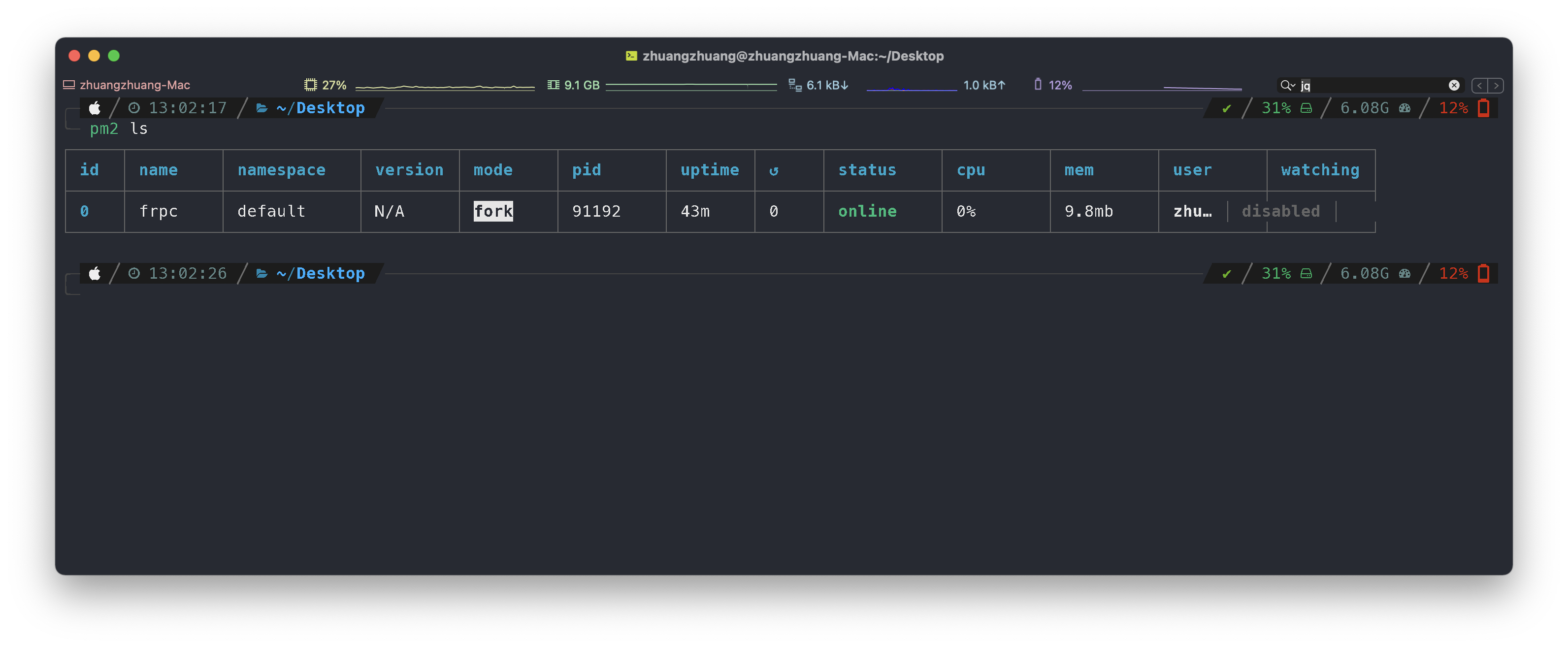
Task: Click the Apple logo in second prompt
Action: point(95,274)
